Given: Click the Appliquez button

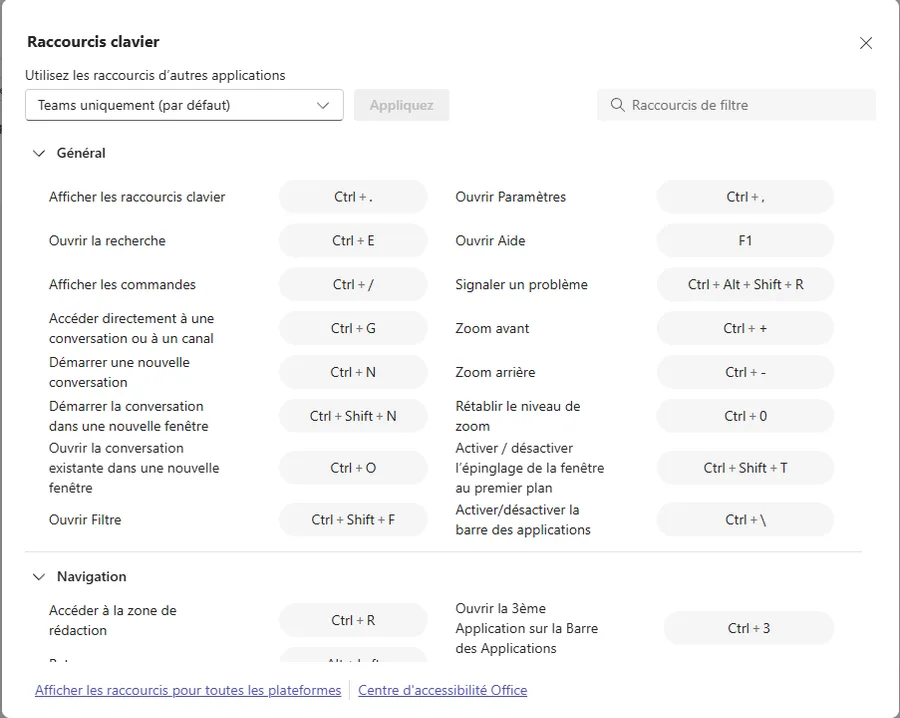Looking at the screenshot, I should (x=401, y=105).
